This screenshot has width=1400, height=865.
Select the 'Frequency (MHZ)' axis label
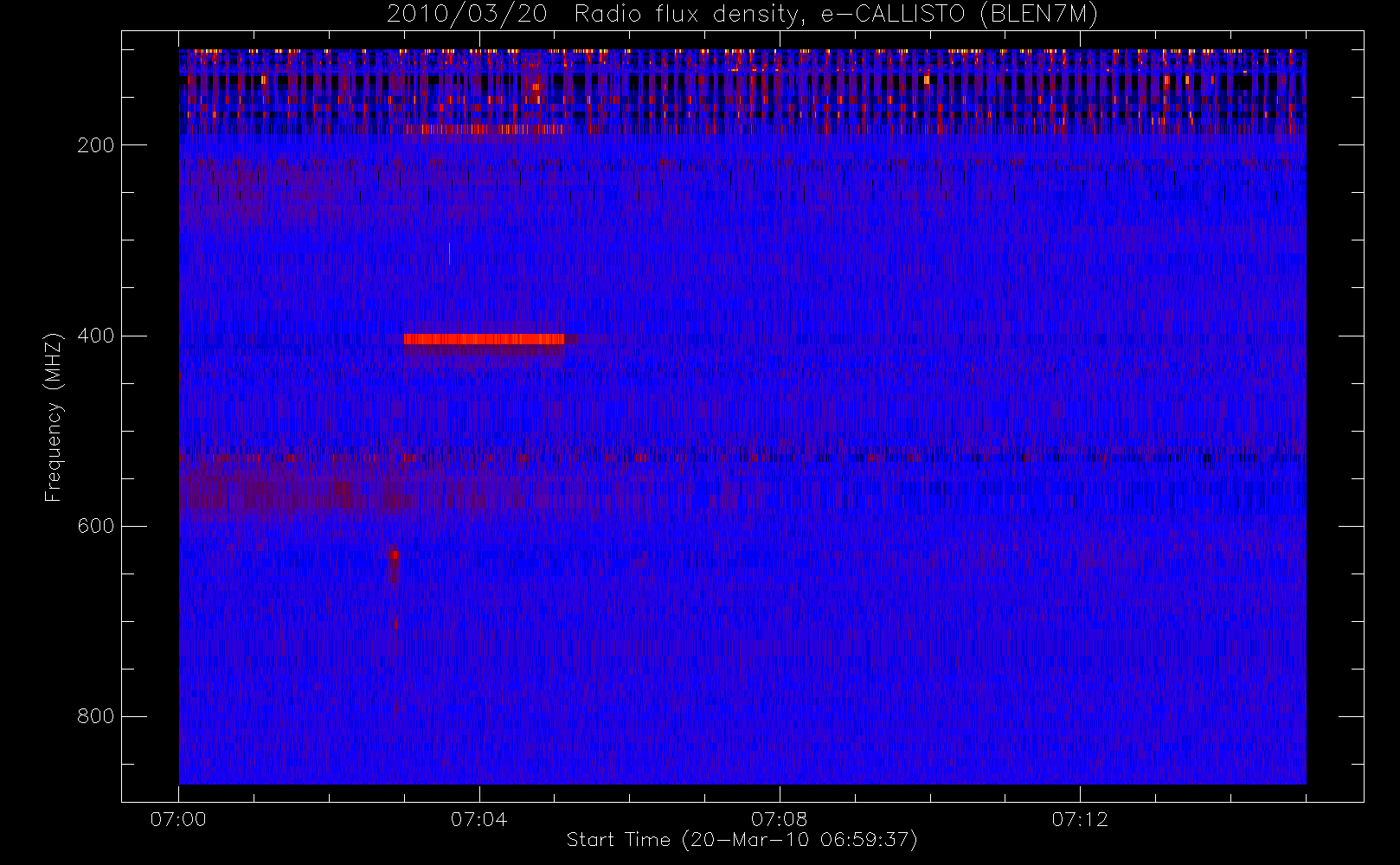coord(54,417)
